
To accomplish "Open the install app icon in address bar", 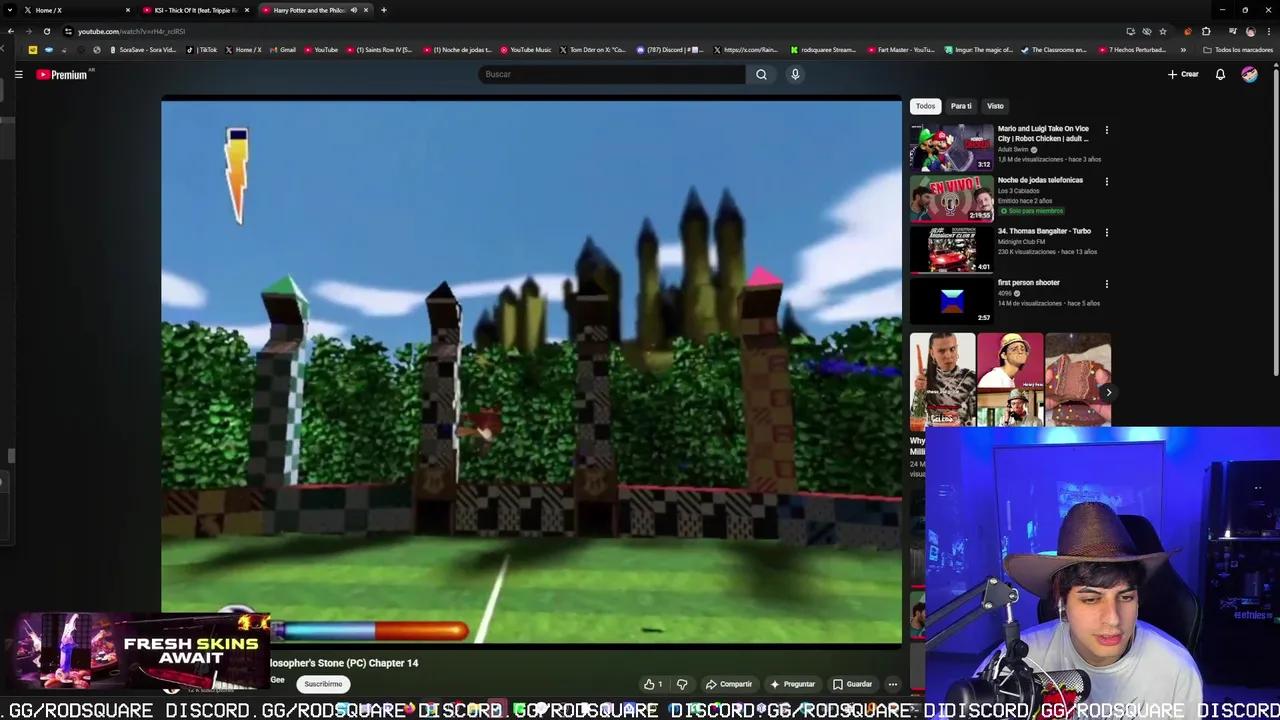I will pyautogui.click(x=1130, y=31).
